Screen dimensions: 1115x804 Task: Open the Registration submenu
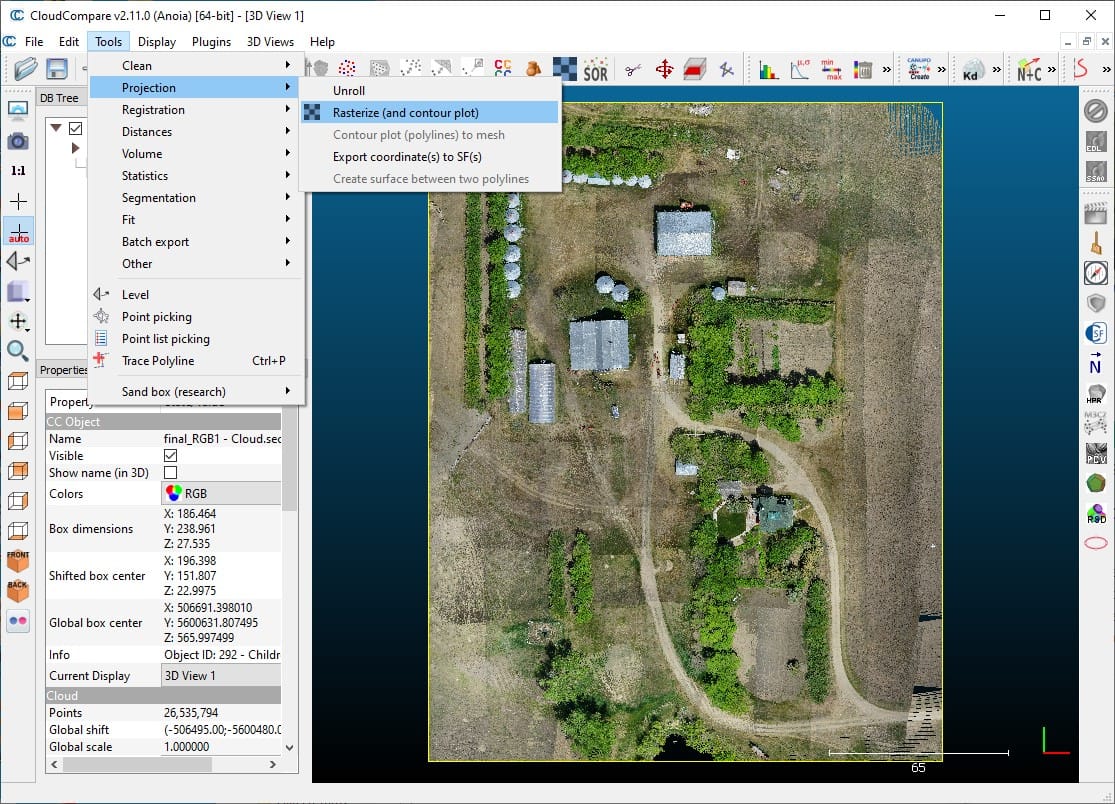coord(197,109)
